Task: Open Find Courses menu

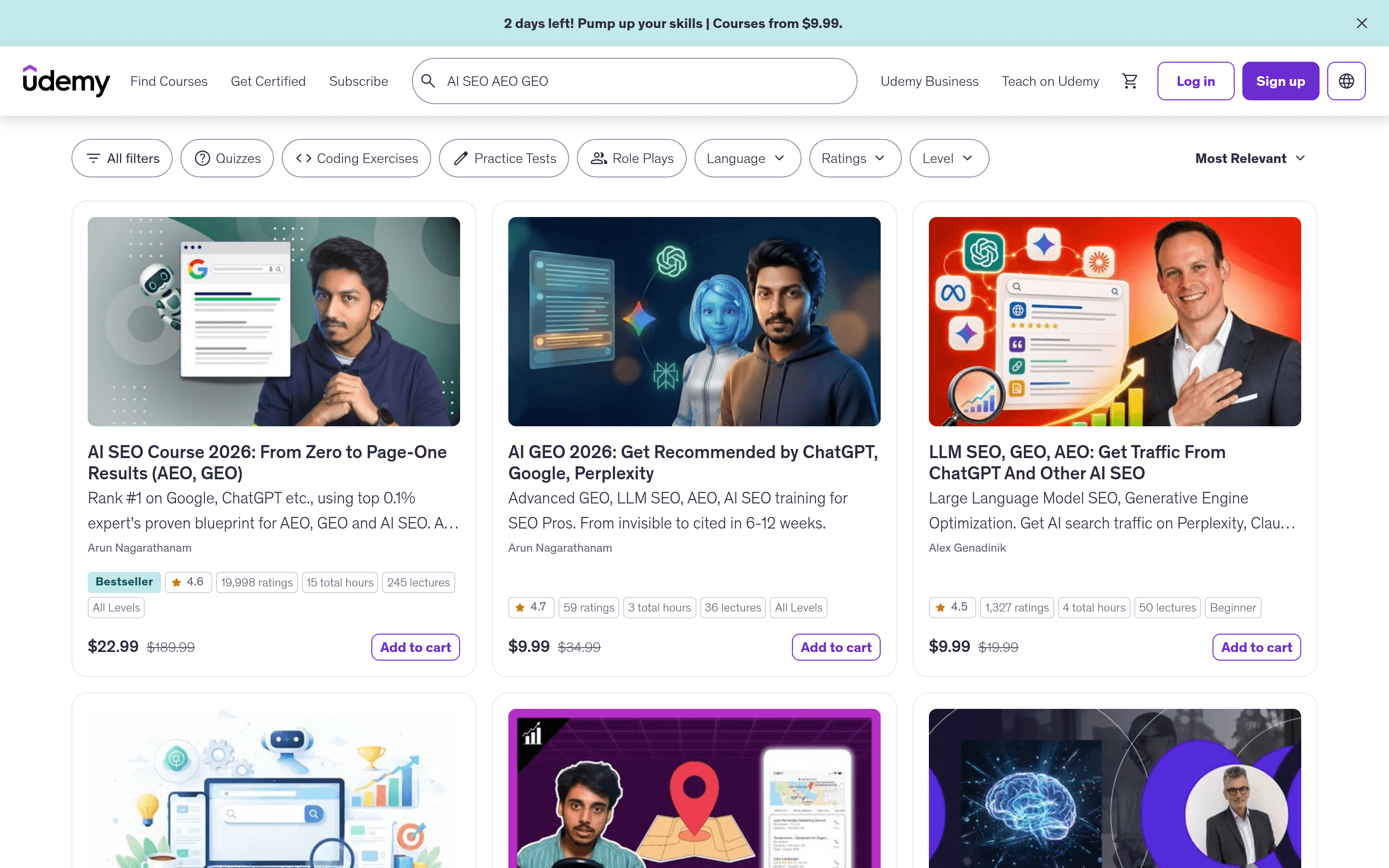Action: pyautogui.click(x=169, y=81)
